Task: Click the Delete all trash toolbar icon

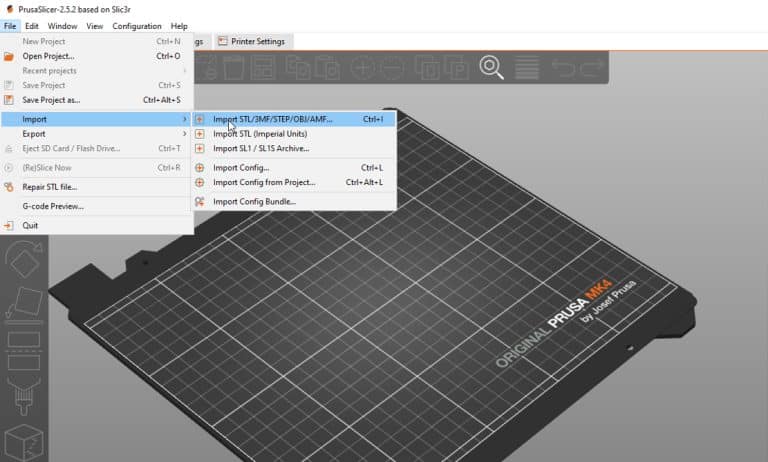Action: tap(234, 68)
